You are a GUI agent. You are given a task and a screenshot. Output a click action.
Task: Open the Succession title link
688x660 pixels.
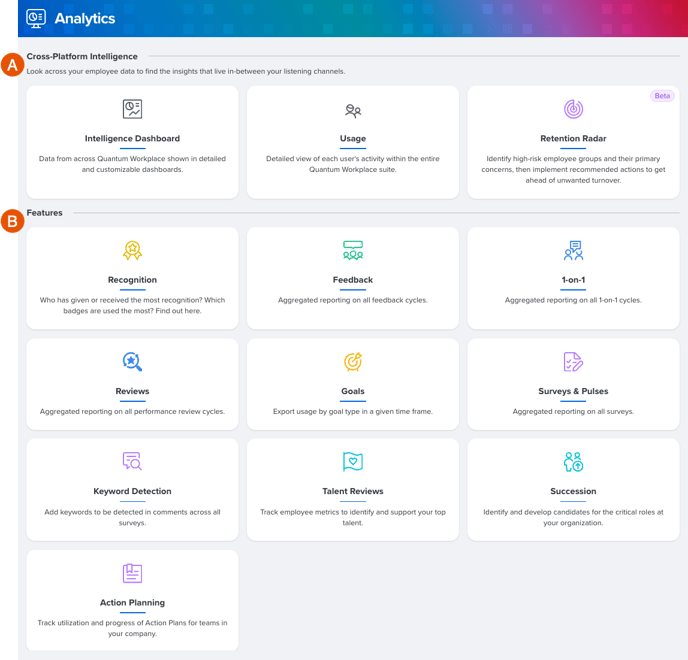tap(573, 491)
